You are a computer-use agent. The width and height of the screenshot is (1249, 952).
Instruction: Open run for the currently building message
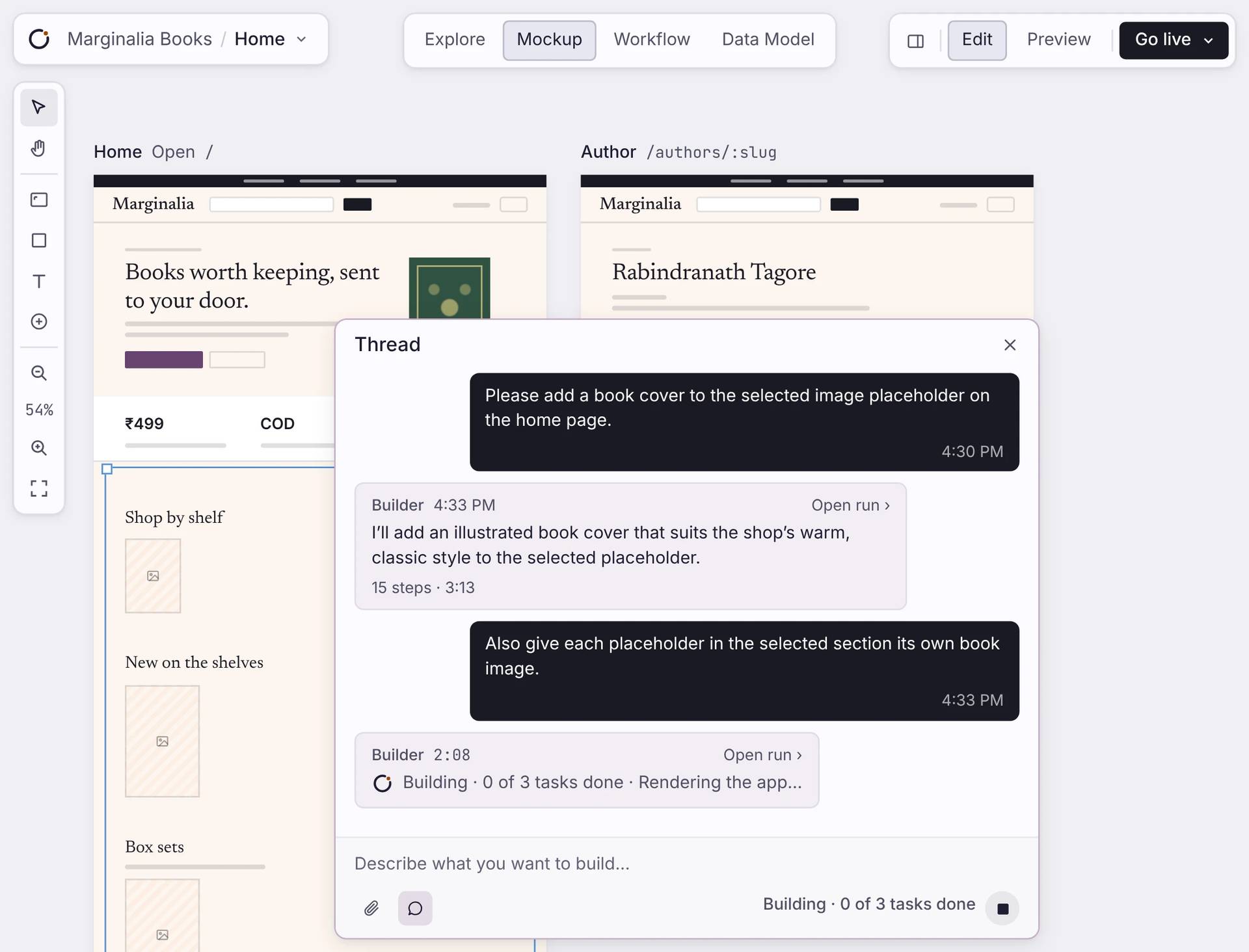tap(762, 755)
